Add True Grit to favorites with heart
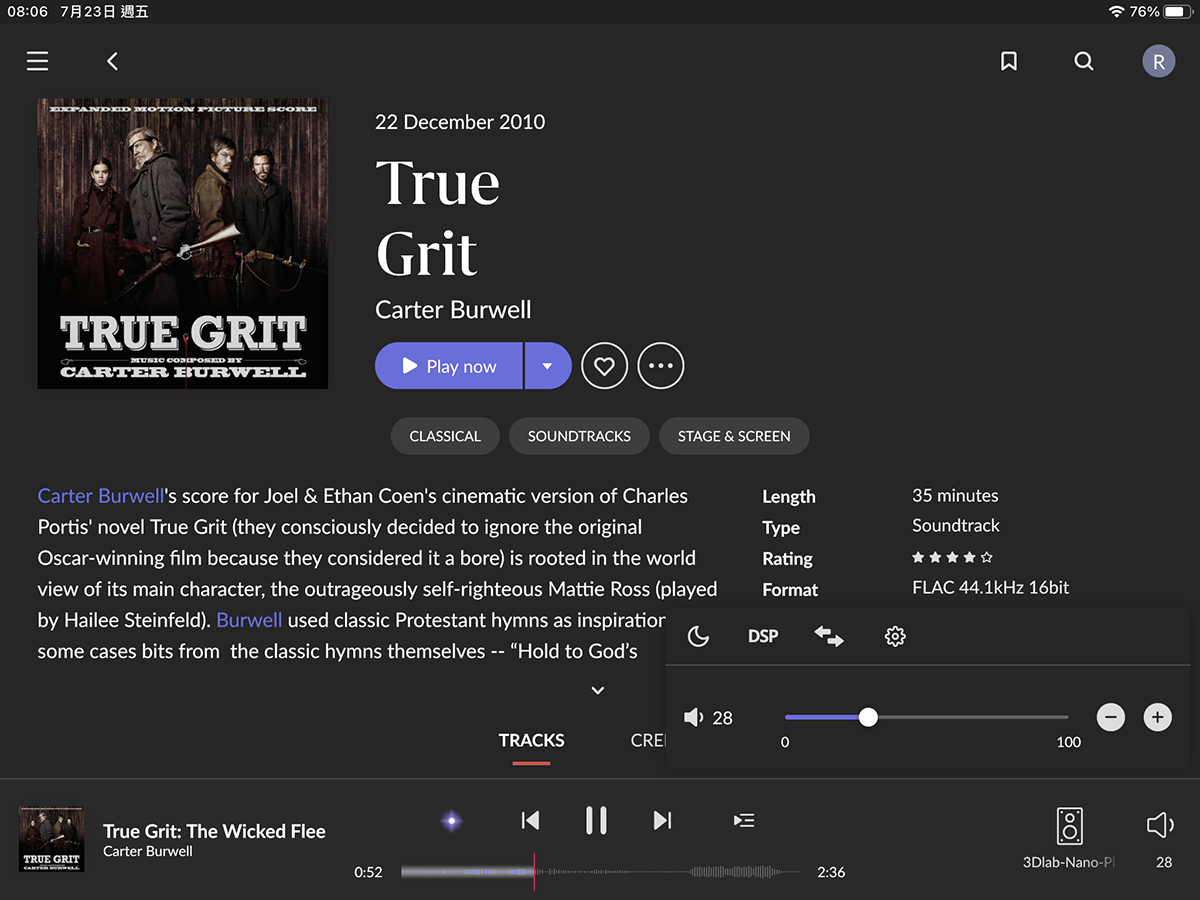The height and width of the screenshot is (900, 1200). pyautogui.click(x=604, y=366)
